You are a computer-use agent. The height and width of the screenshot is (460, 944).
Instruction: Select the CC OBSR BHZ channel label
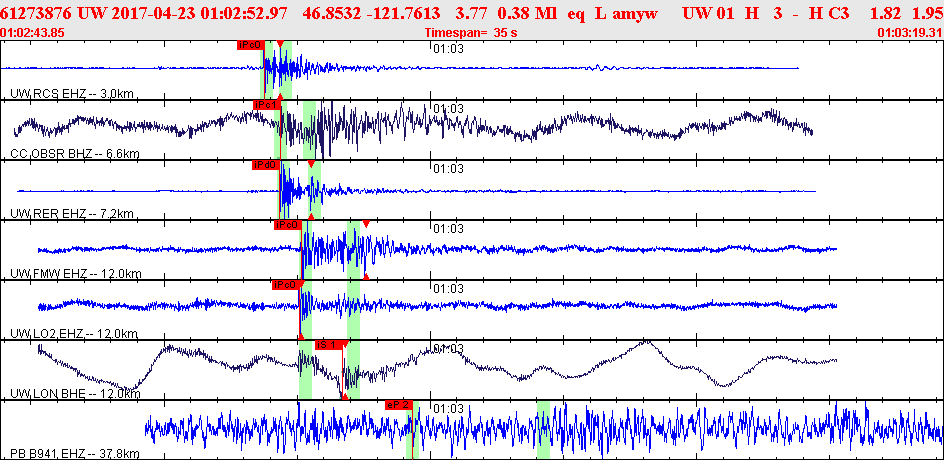pyautogui.click(x=75, y=154)
